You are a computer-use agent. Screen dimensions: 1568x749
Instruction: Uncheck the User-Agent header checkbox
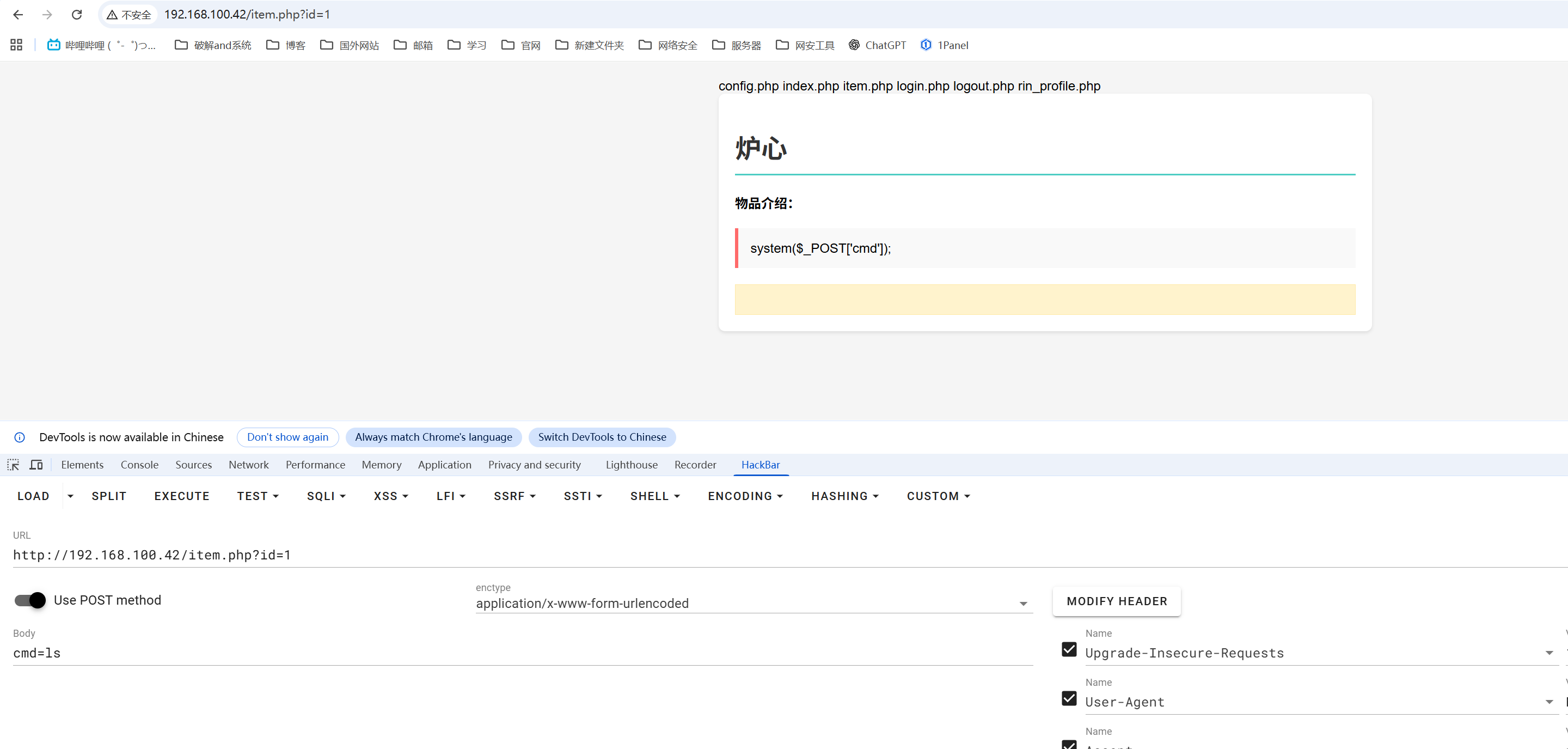pos(1069,698)
